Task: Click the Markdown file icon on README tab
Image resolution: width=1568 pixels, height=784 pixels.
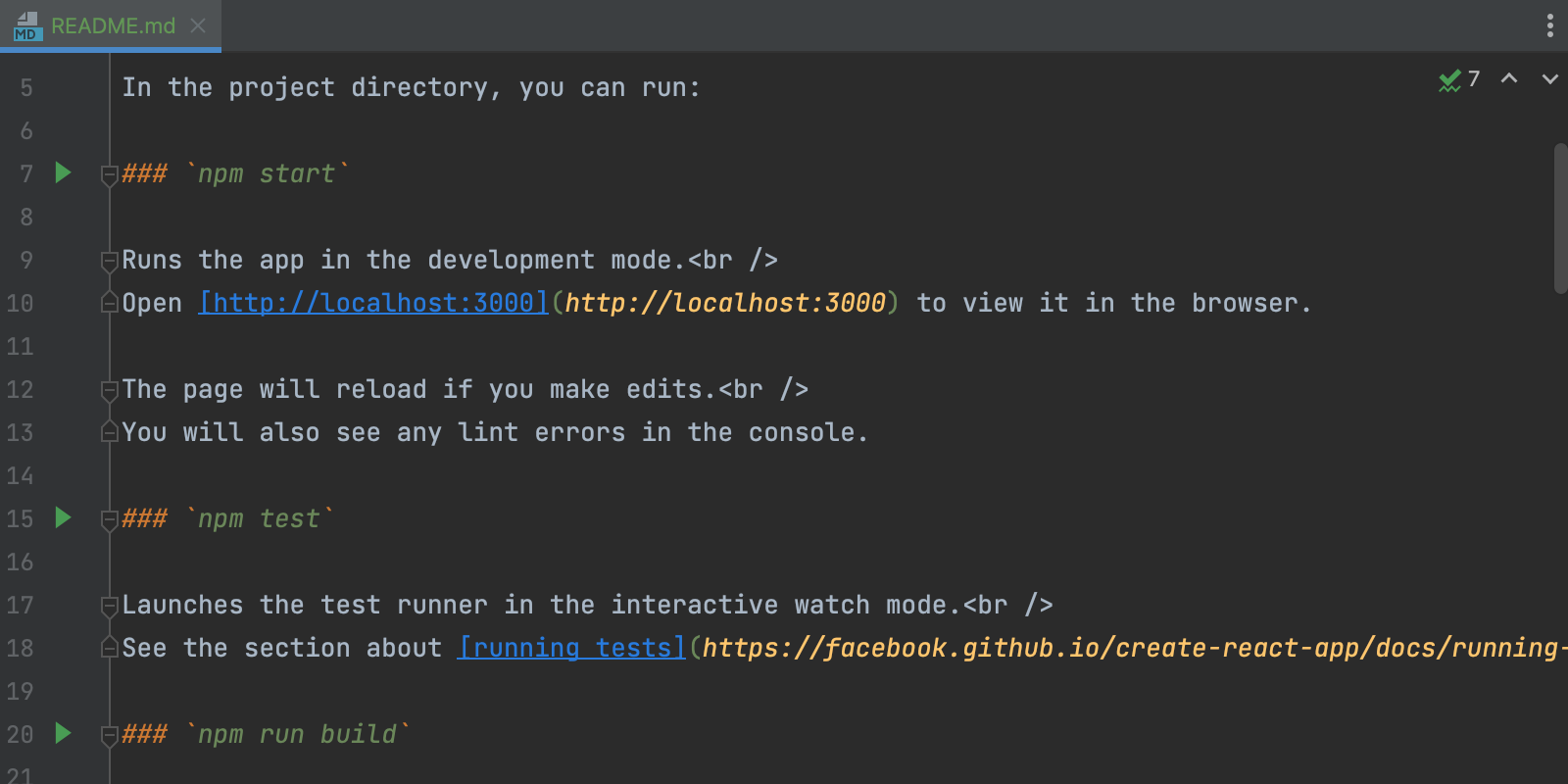Action: [x=26, y=26]
